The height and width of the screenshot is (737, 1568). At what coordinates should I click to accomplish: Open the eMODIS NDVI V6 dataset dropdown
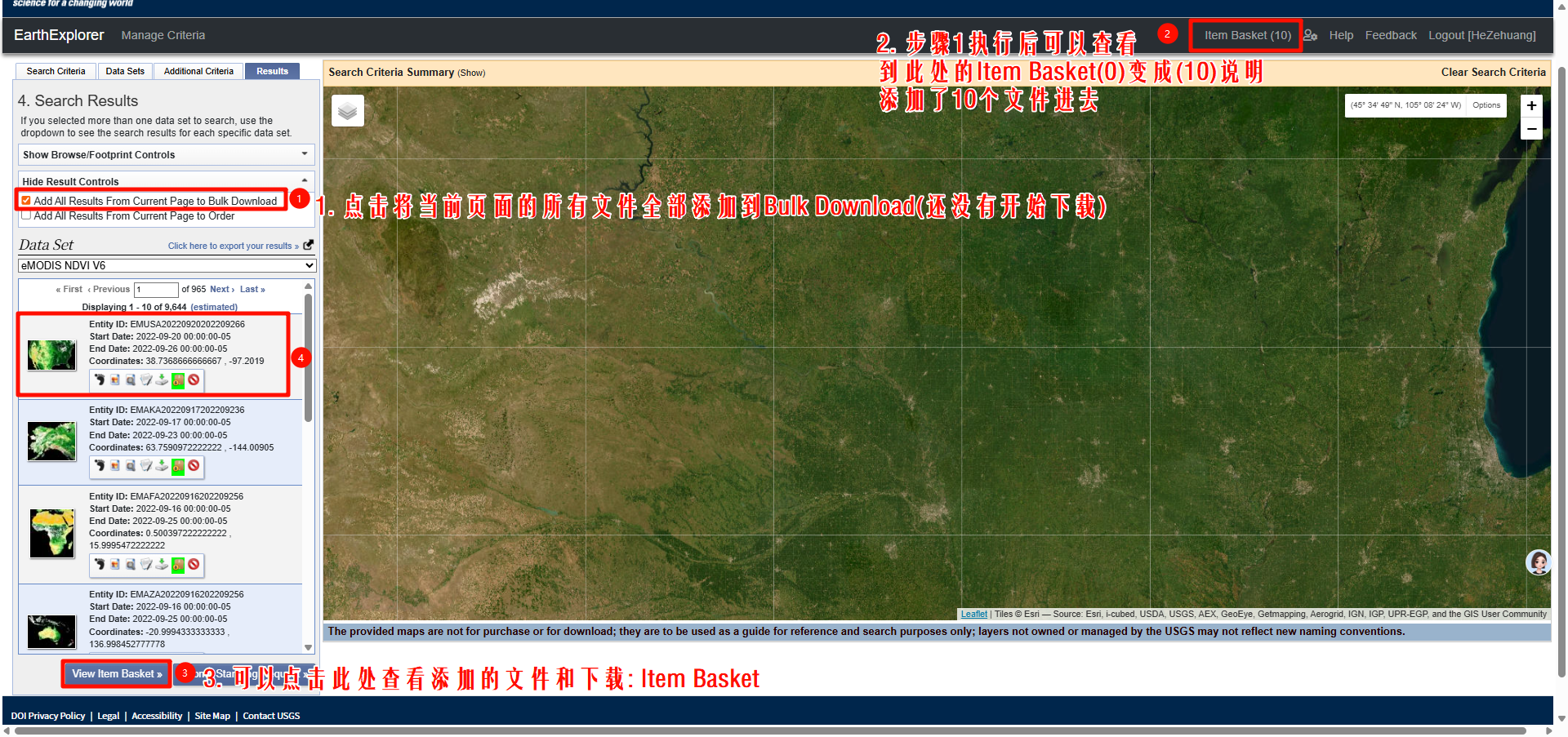coord(167,265)
